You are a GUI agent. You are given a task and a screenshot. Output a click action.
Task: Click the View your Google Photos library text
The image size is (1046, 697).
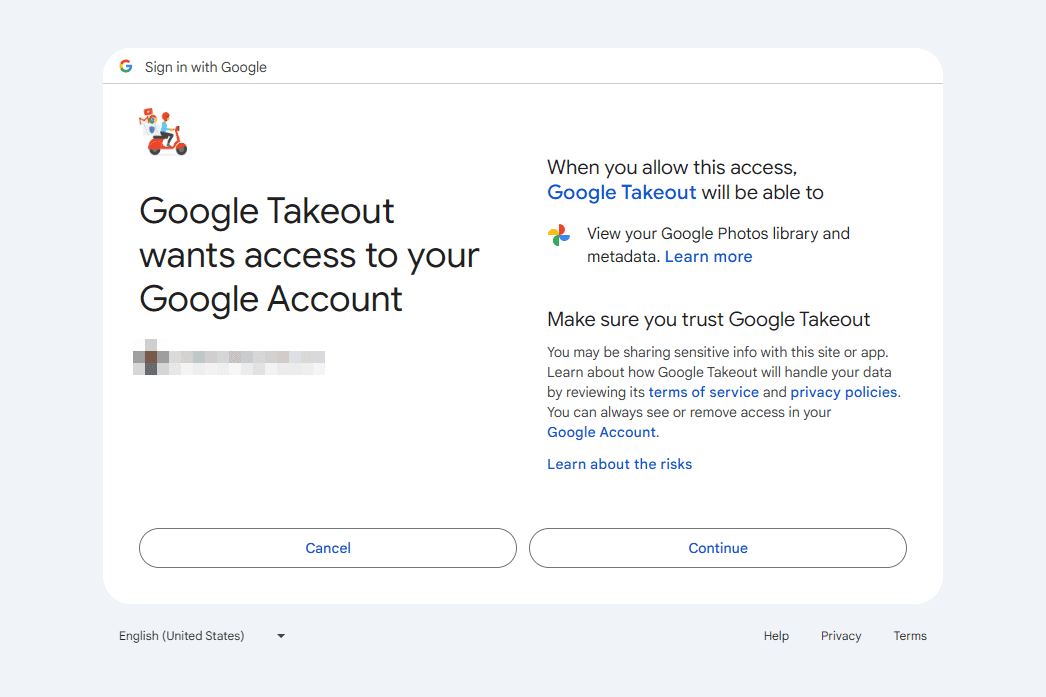(718, 234)
